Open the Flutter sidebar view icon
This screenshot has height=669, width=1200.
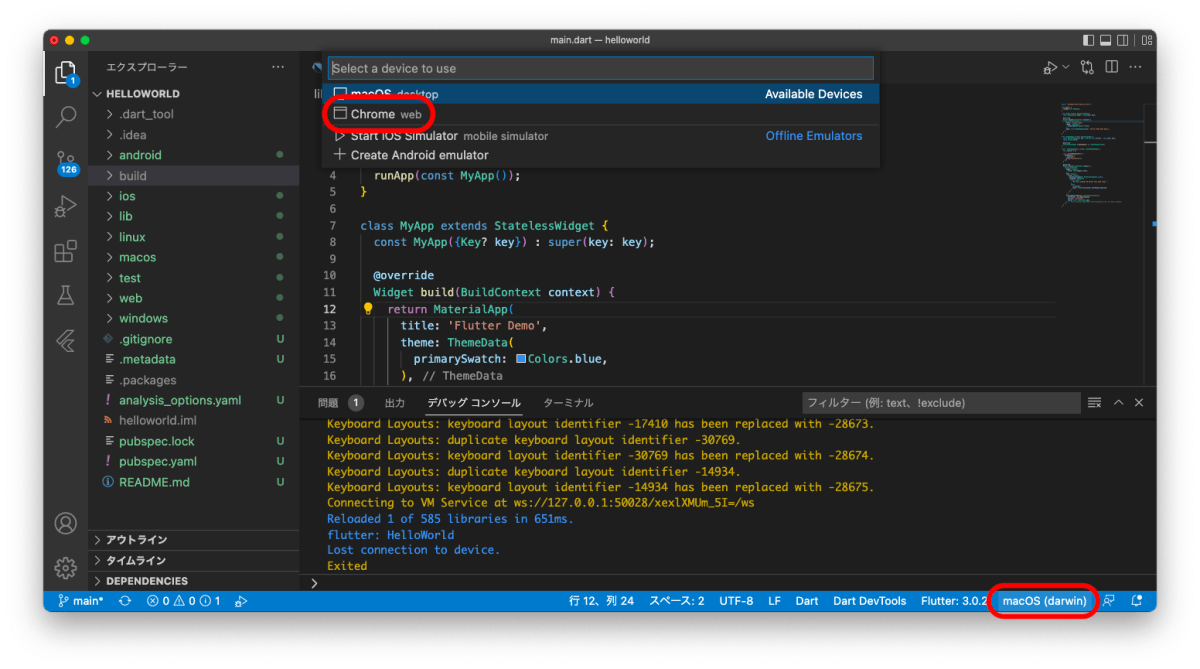coord(66,341)
